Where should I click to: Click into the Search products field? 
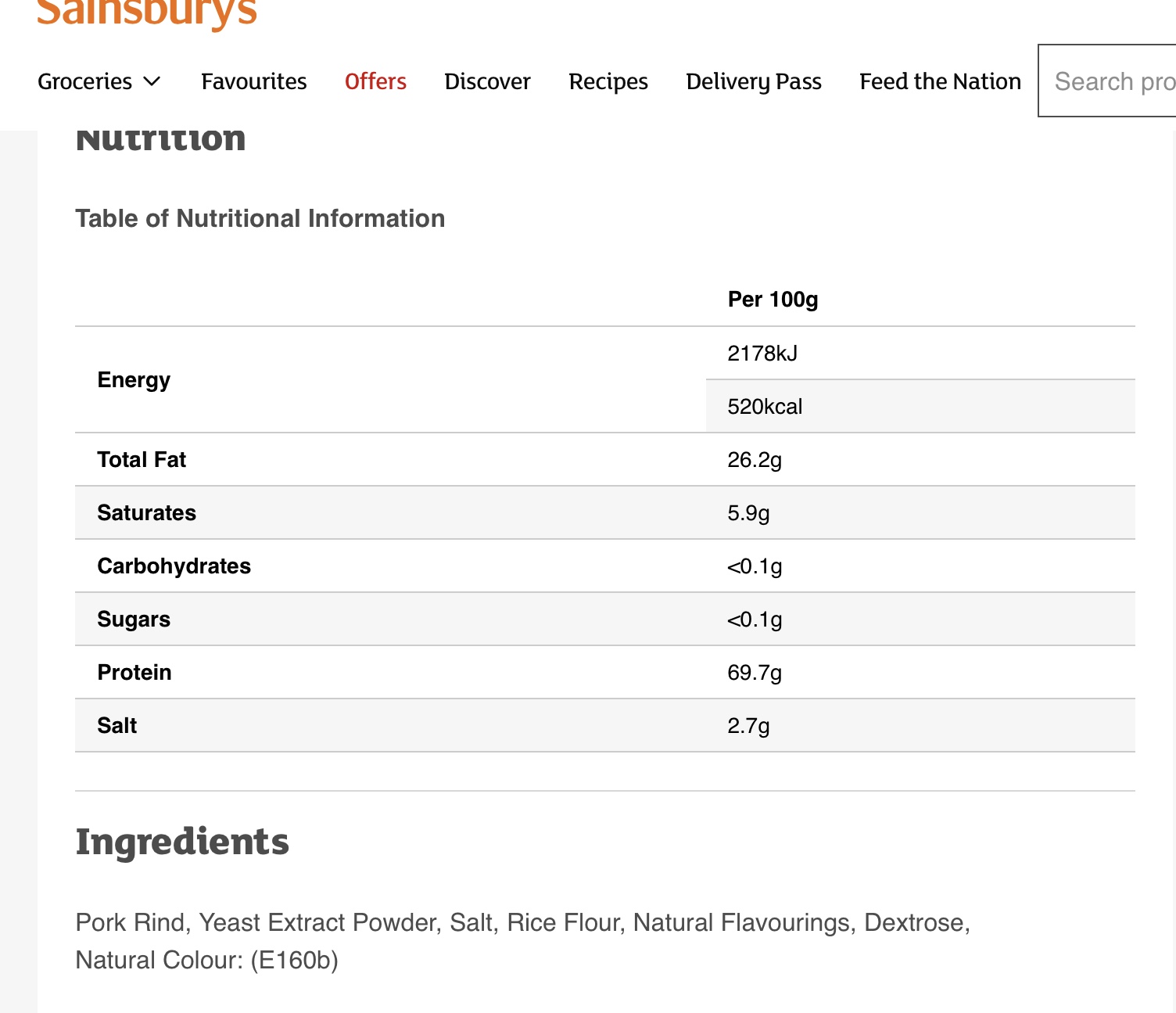coord(1107,81)
